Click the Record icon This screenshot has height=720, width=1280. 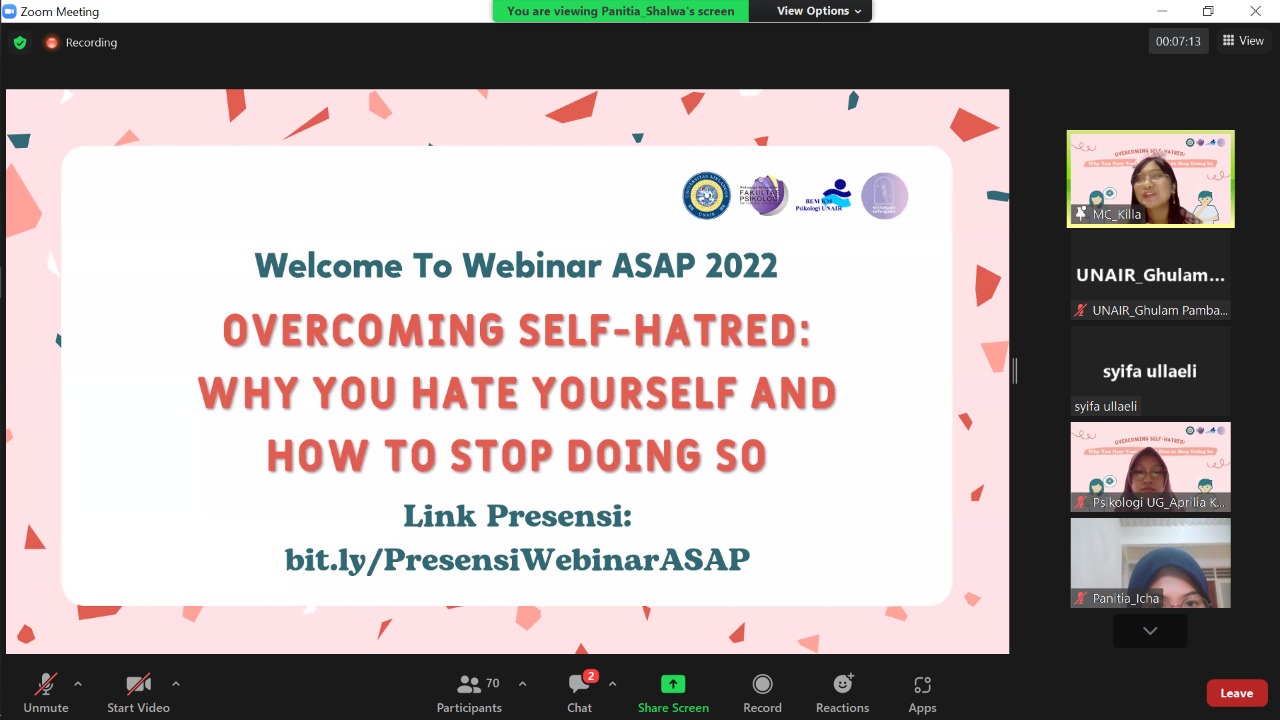tap(762, 685)
